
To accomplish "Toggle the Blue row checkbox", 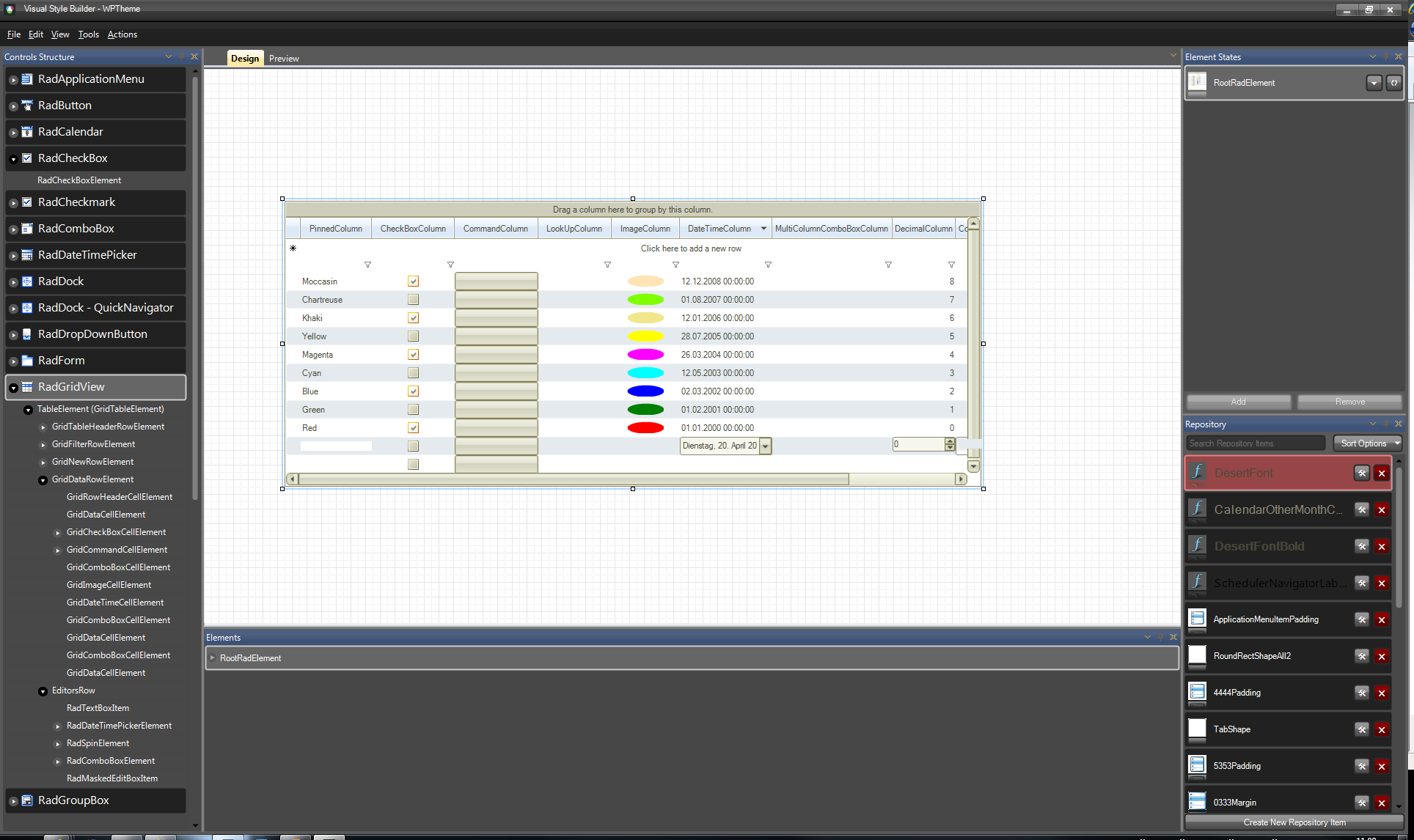I will click(413, 391).
